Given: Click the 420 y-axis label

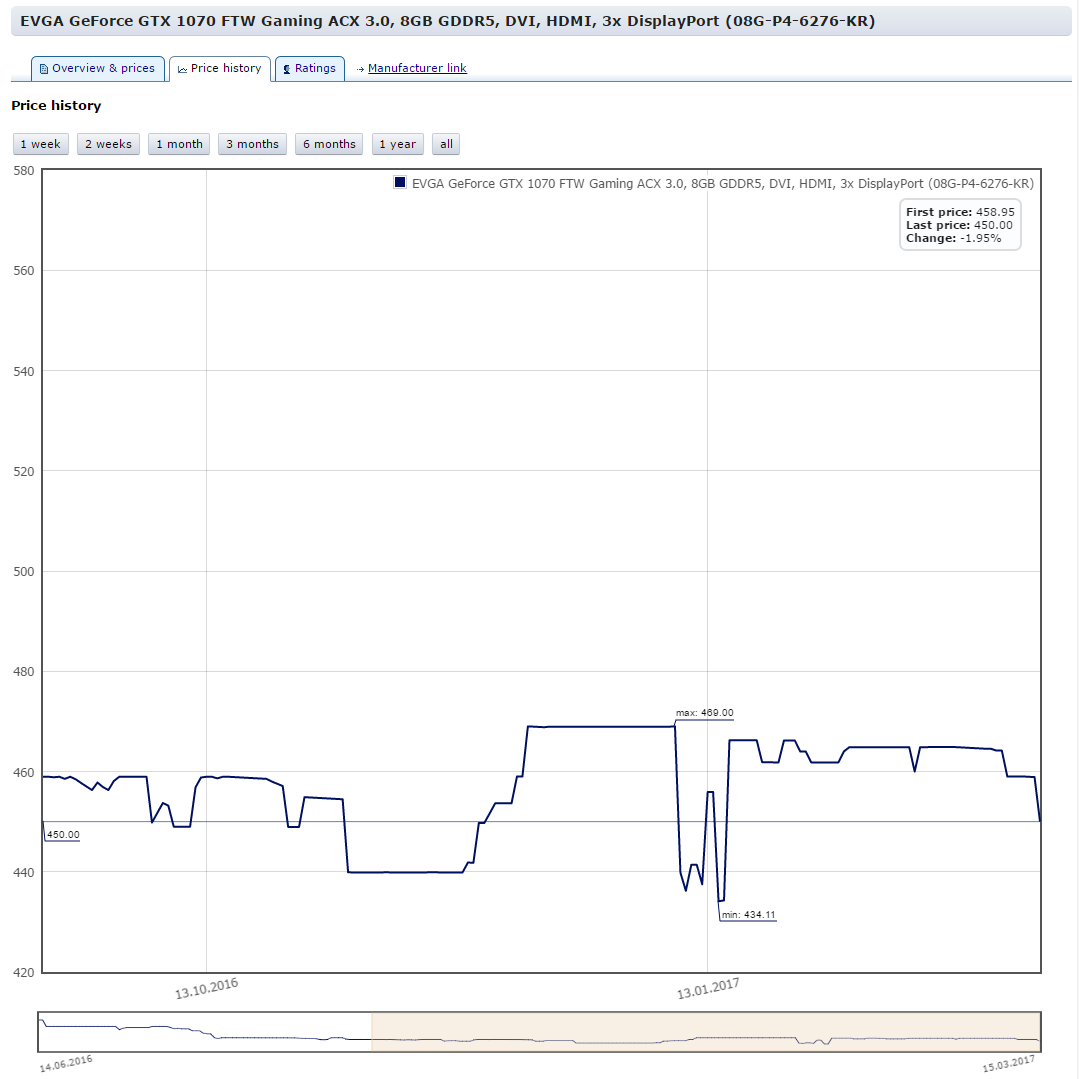Looking at the screenshot, I should coord(24,972).
